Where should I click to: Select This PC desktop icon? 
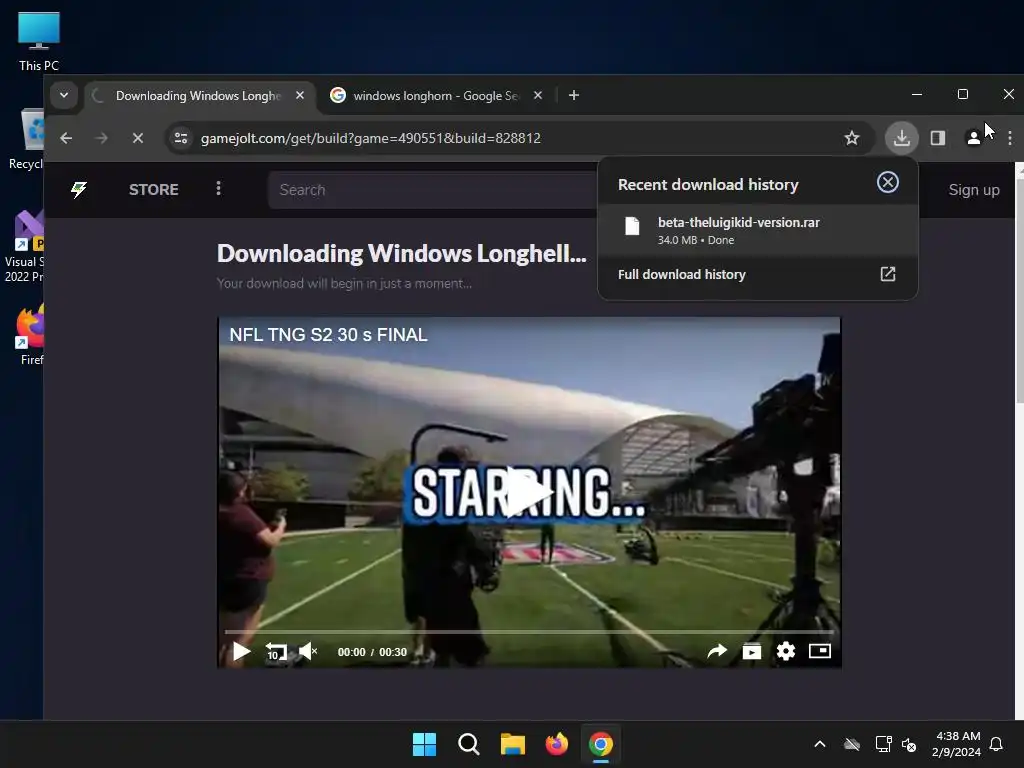(39, 41)
